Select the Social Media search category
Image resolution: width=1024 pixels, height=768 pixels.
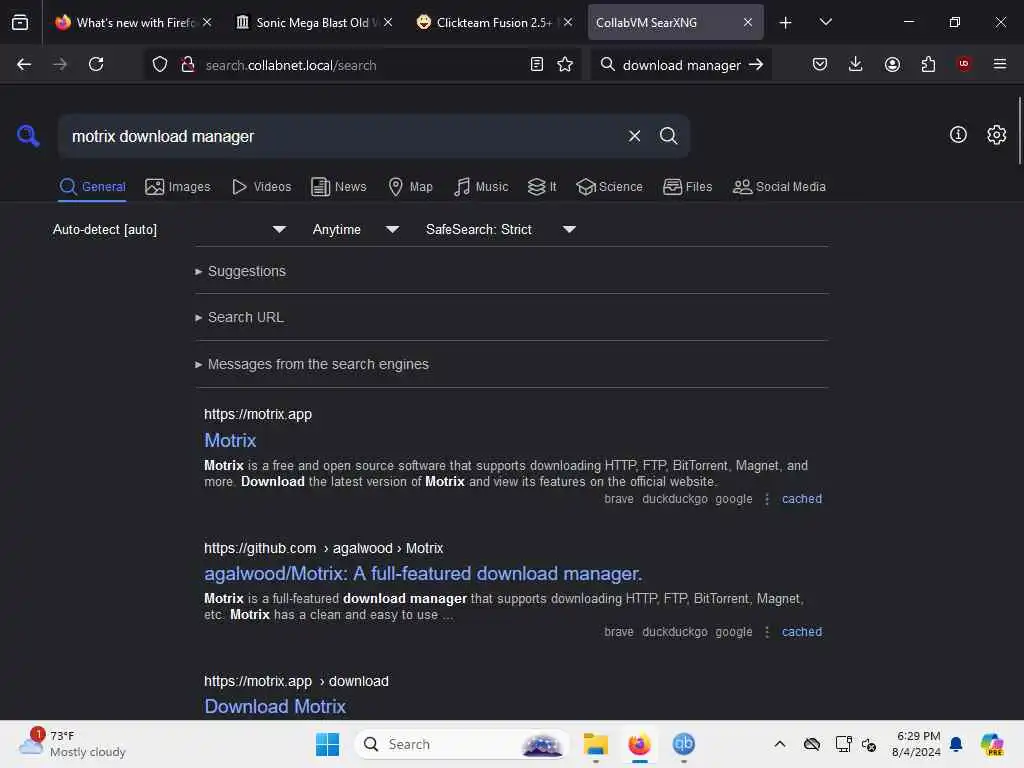pyautogui.click(x=779, y=187)
